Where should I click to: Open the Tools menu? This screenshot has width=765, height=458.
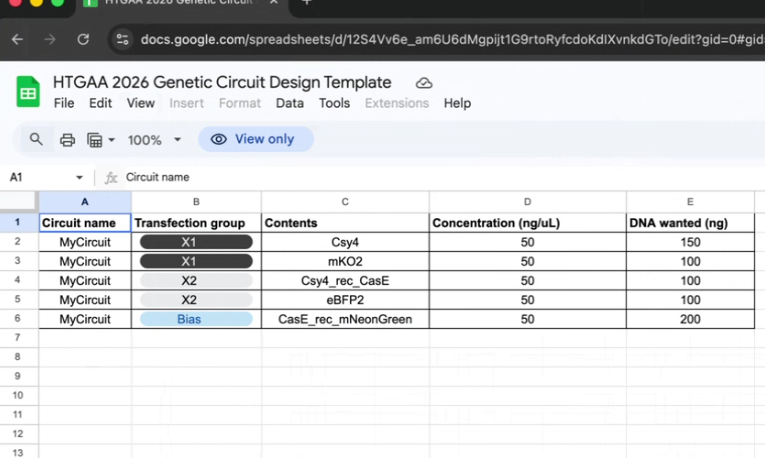(x=334, y=103)
